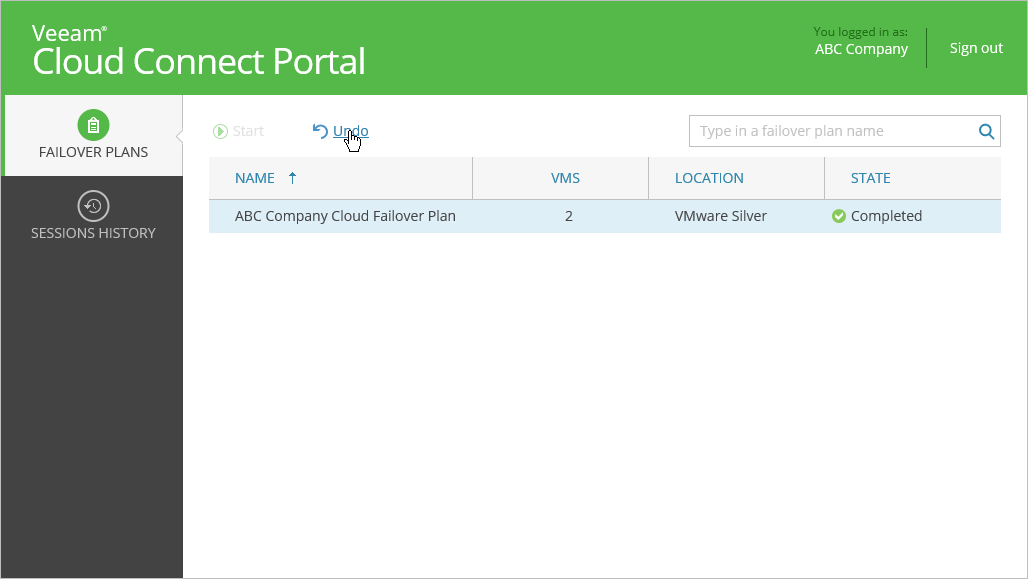Click the sort arrow beside NAME
1028x579 pixels.
[292, 178]
